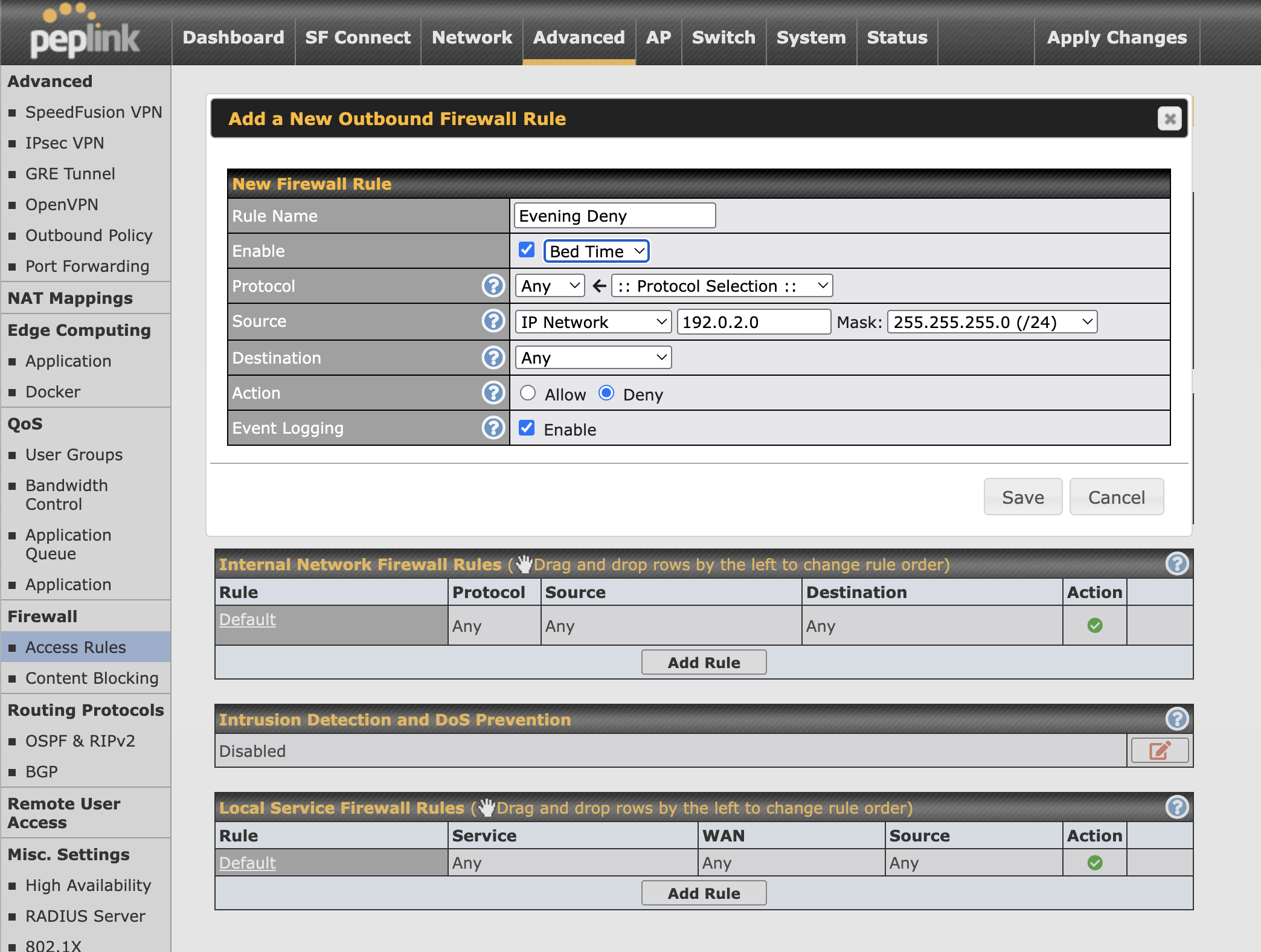Open help for Event Logging
The width and height of the screenshot is (1261, 952).
click(493, 428)
